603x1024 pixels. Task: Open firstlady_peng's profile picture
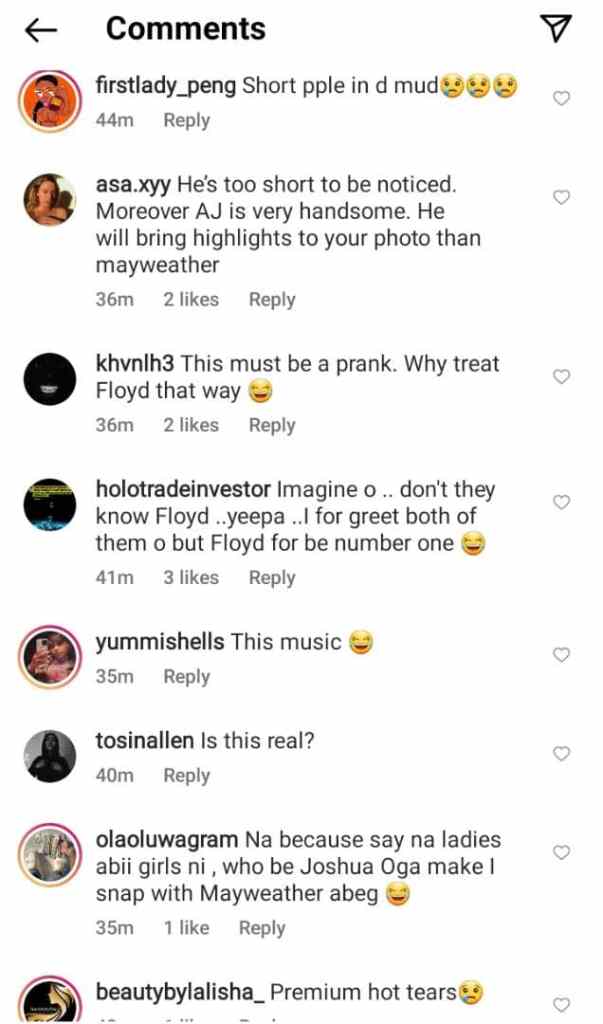point(50,99)
